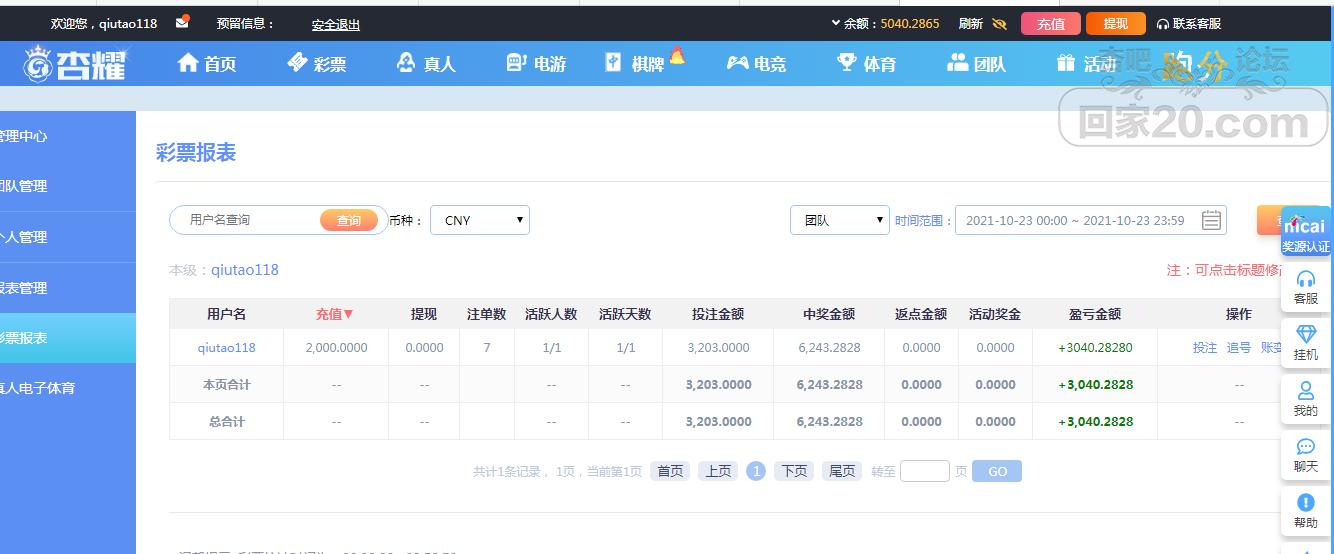Contact 联系客服 customer service
This screenshot has height=554, width=1334.
pos(1189,24)
